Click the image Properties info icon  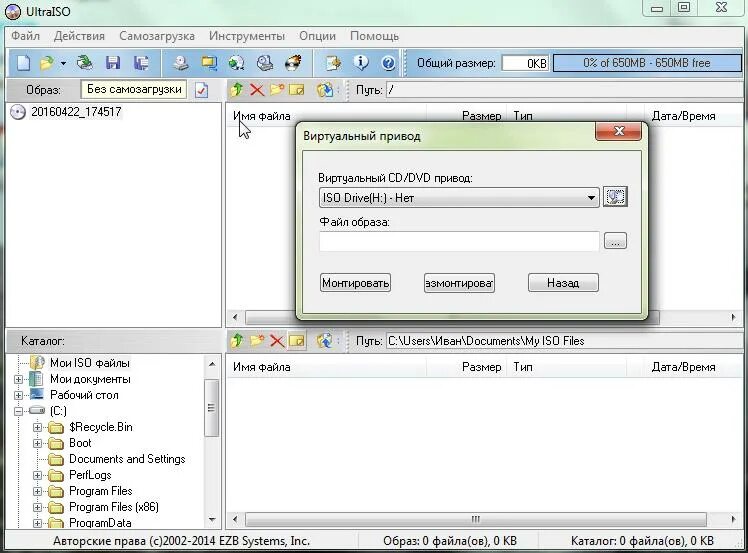coord(361,63)
